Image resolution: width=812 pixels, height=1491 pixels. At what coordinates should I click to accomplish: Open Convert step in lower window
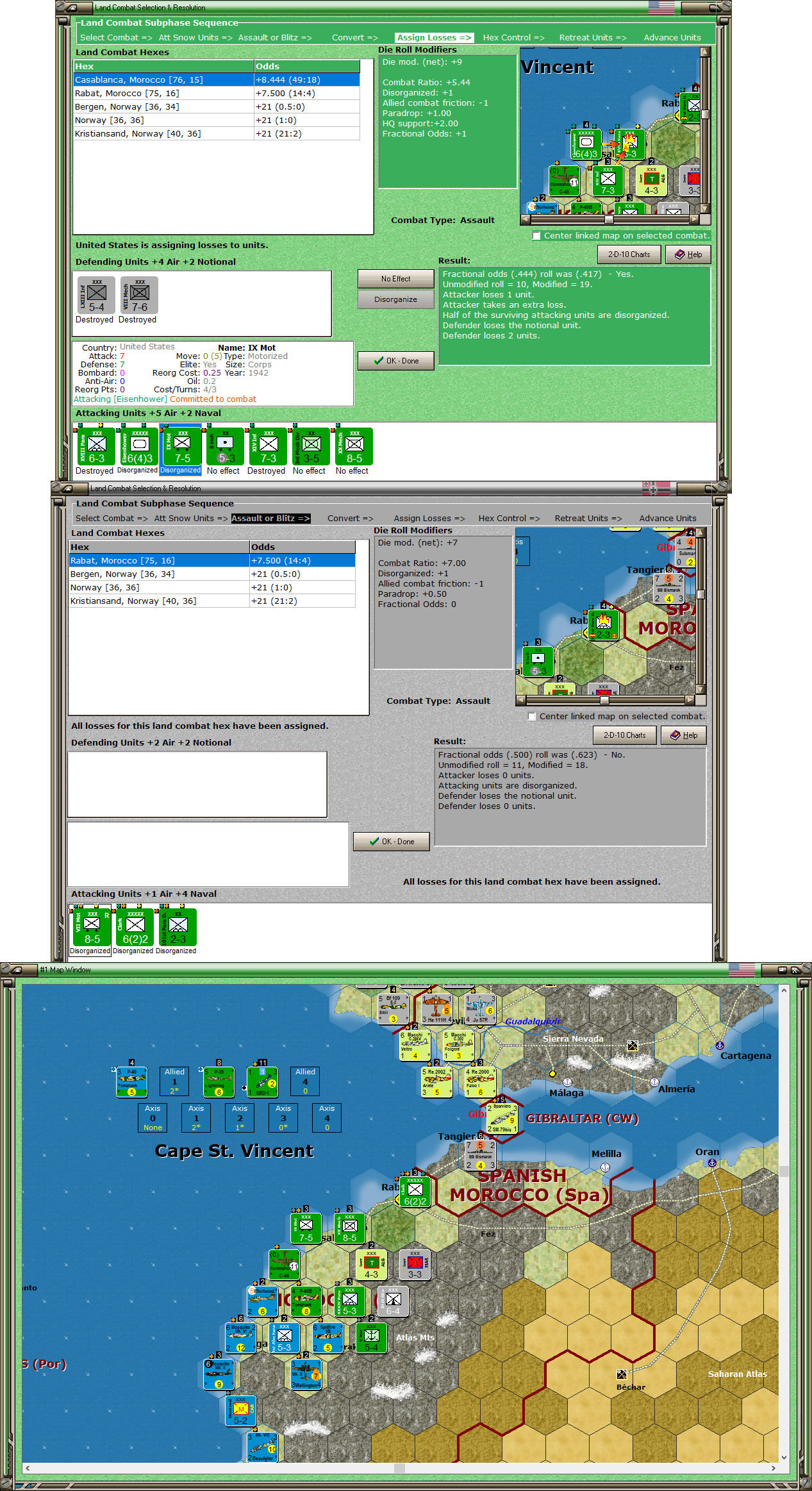click(350, 519)
